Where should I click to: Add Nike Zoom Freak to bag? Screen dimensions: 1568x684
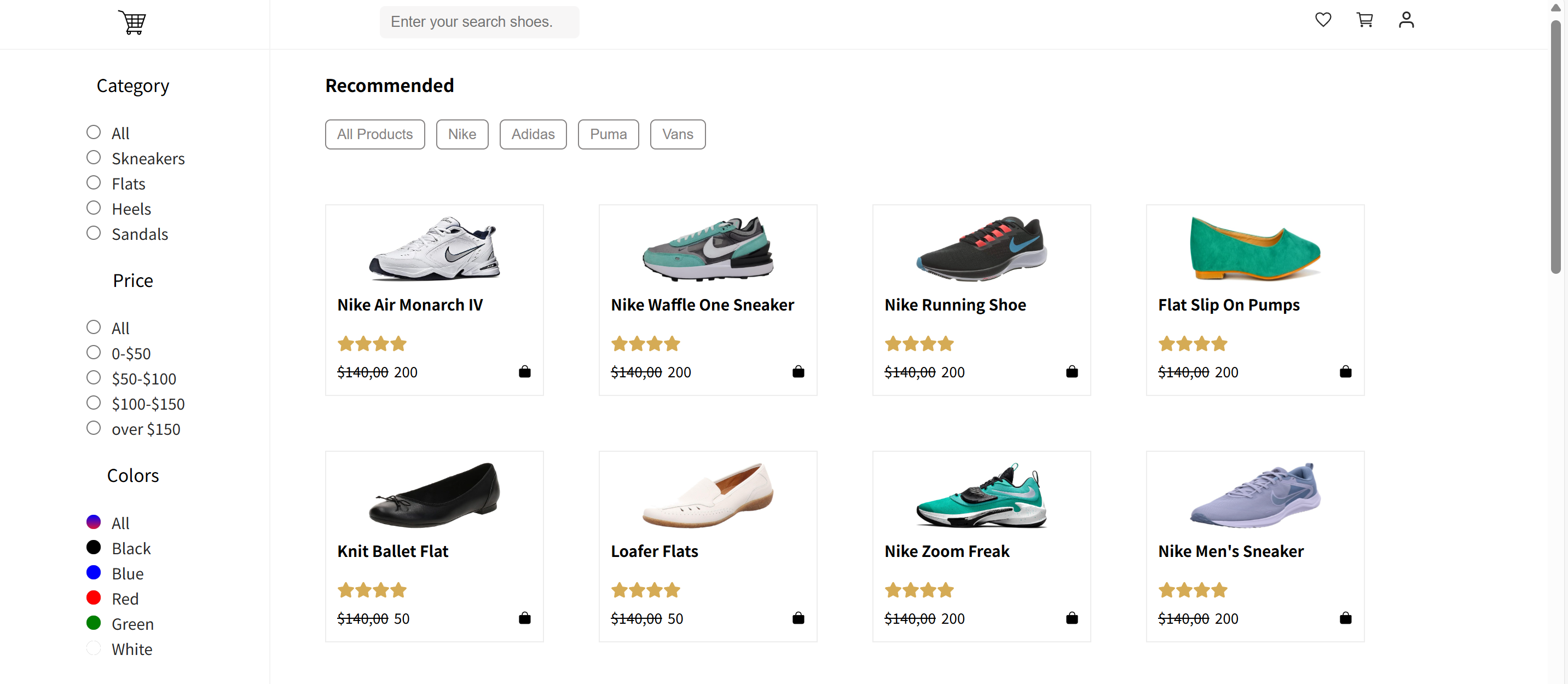pyautogui.click(x=1071, y=618)
